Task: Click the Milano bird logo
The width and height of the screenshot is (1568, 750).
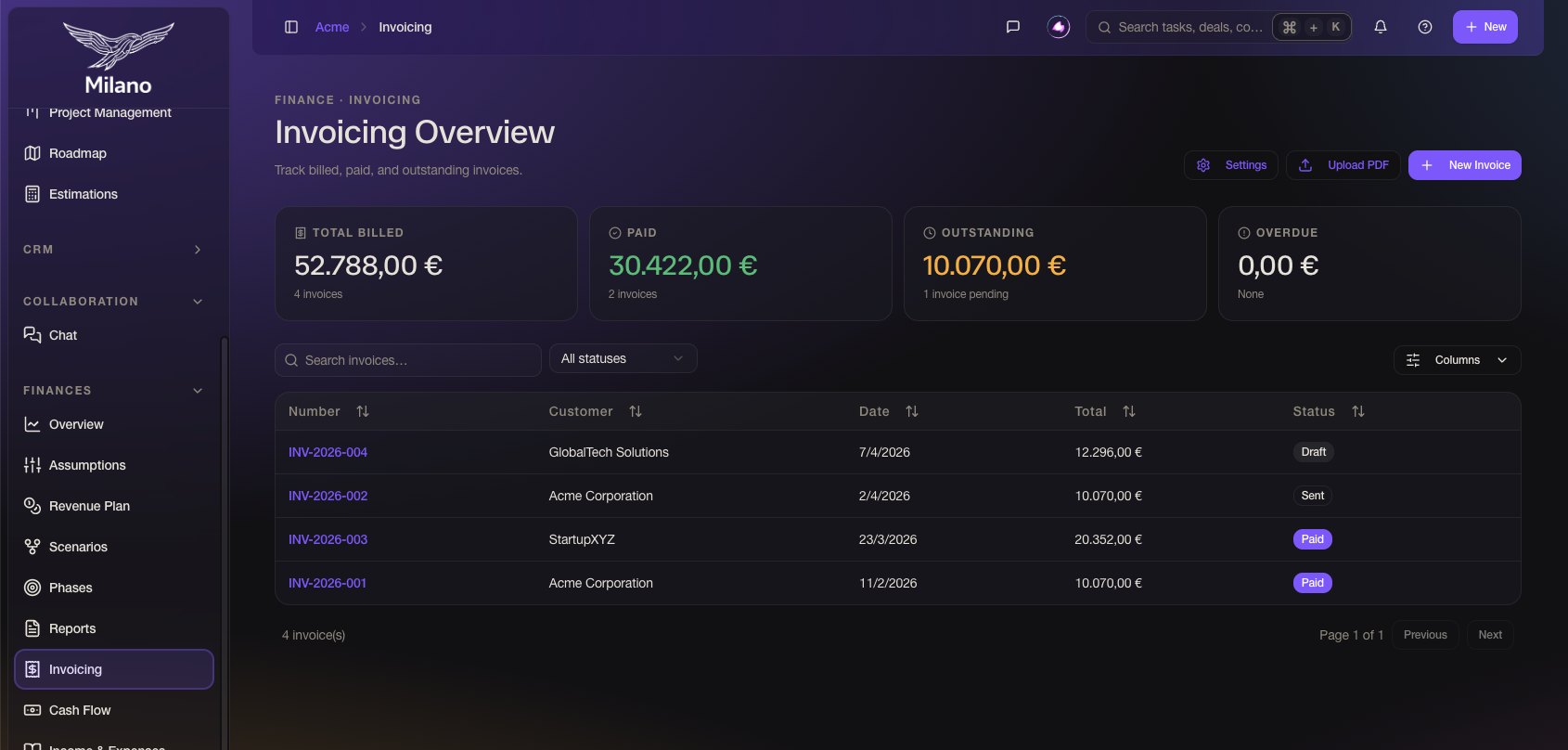Action: [118, 46]
